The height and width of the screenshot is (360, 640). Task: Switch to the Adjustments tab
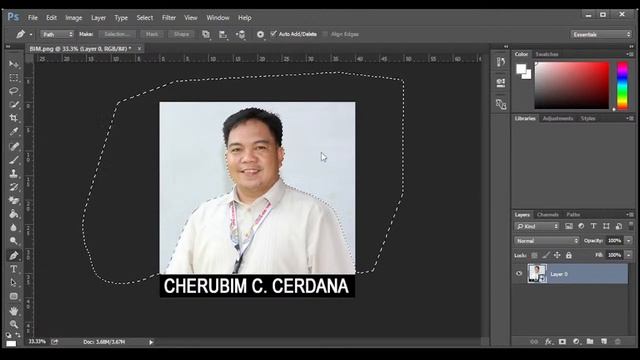click(x=558, y=118)
